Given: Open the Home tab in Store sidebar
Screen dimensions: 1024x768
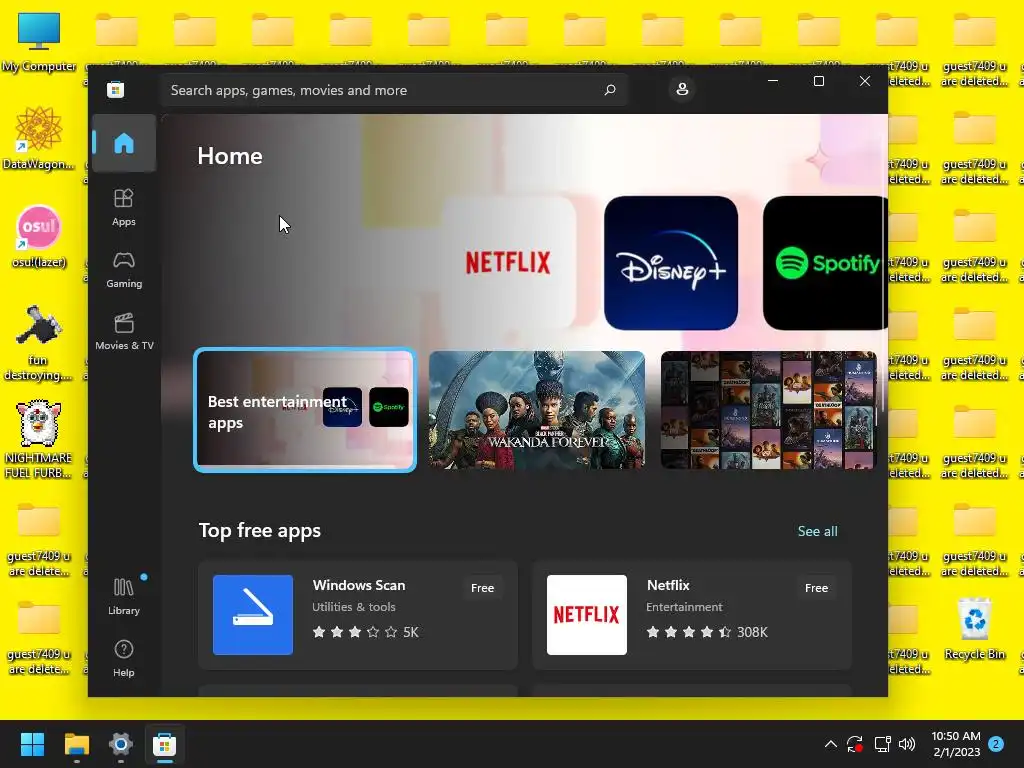Looking at the screenshot, I should tap(123, 143).
